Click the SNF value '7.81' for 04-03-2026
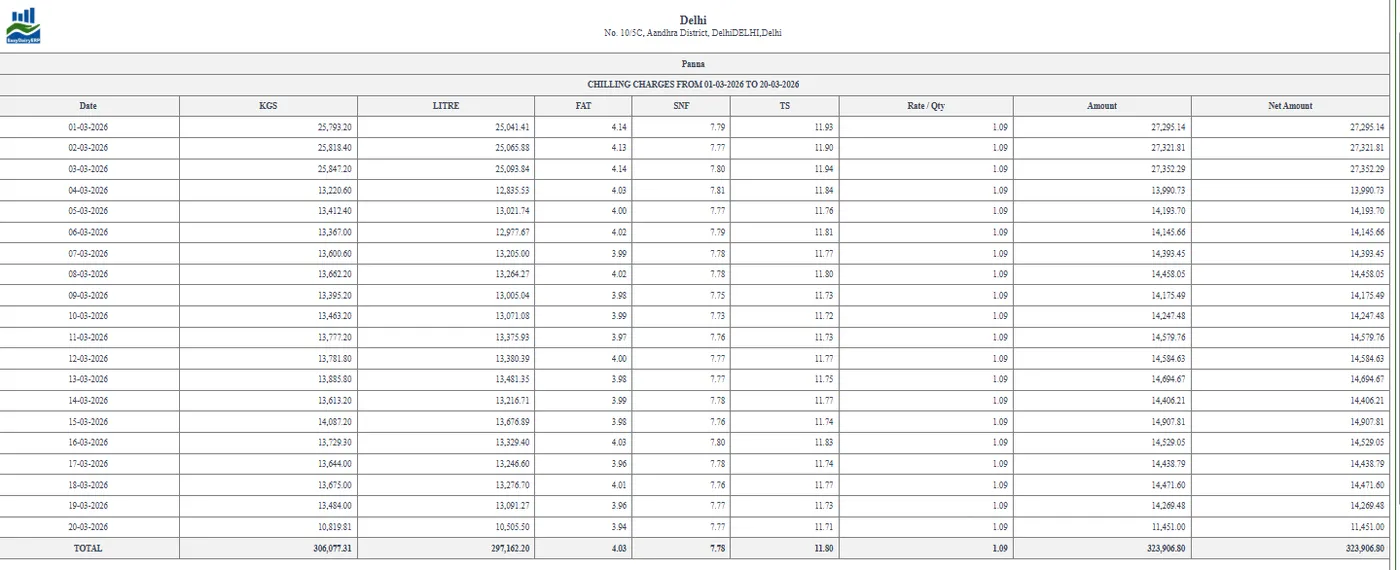The image size is (1400, 570). point(717,190)
